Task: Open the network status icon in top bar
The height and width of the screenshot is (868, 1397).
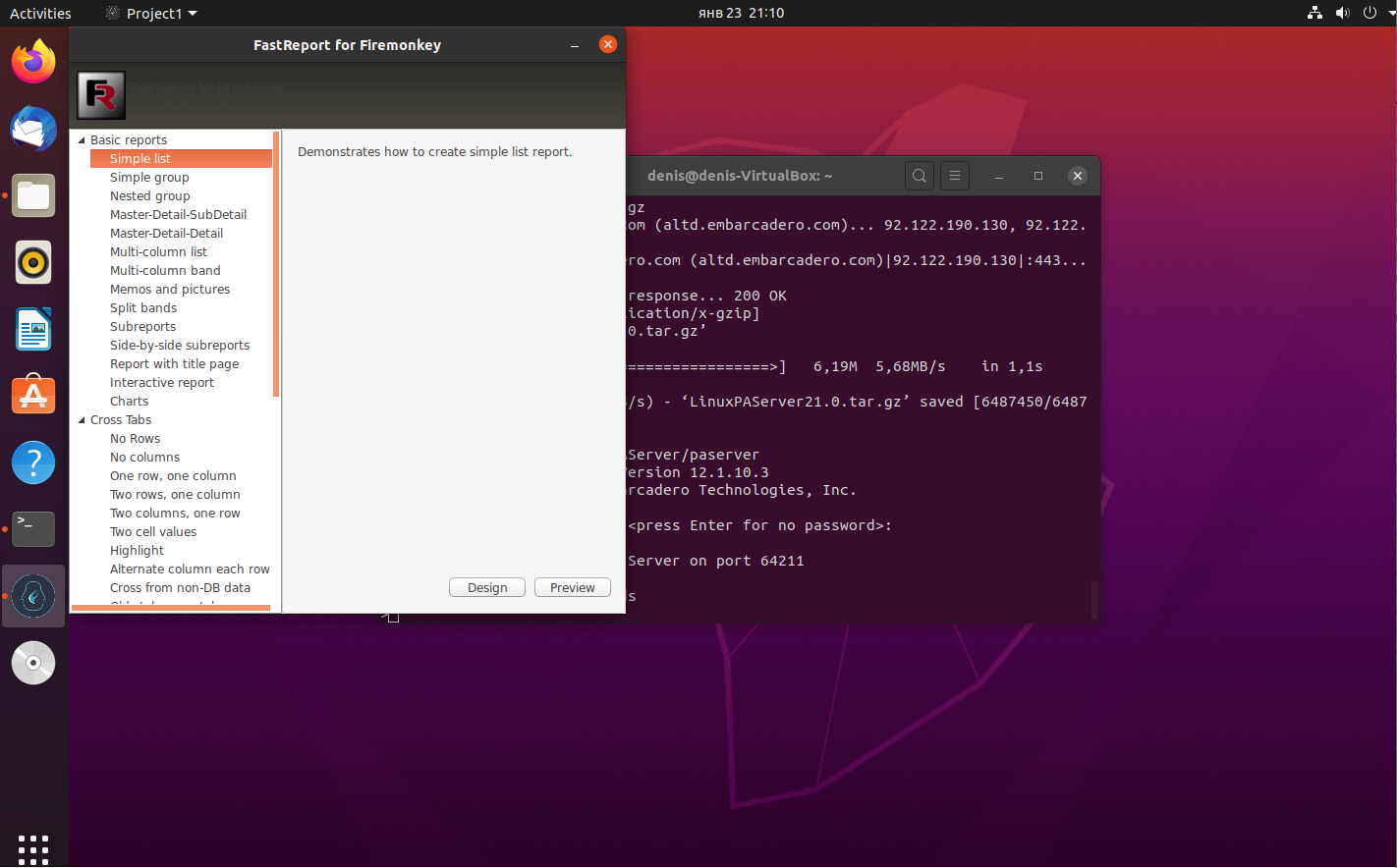Action: (1314, 13)
